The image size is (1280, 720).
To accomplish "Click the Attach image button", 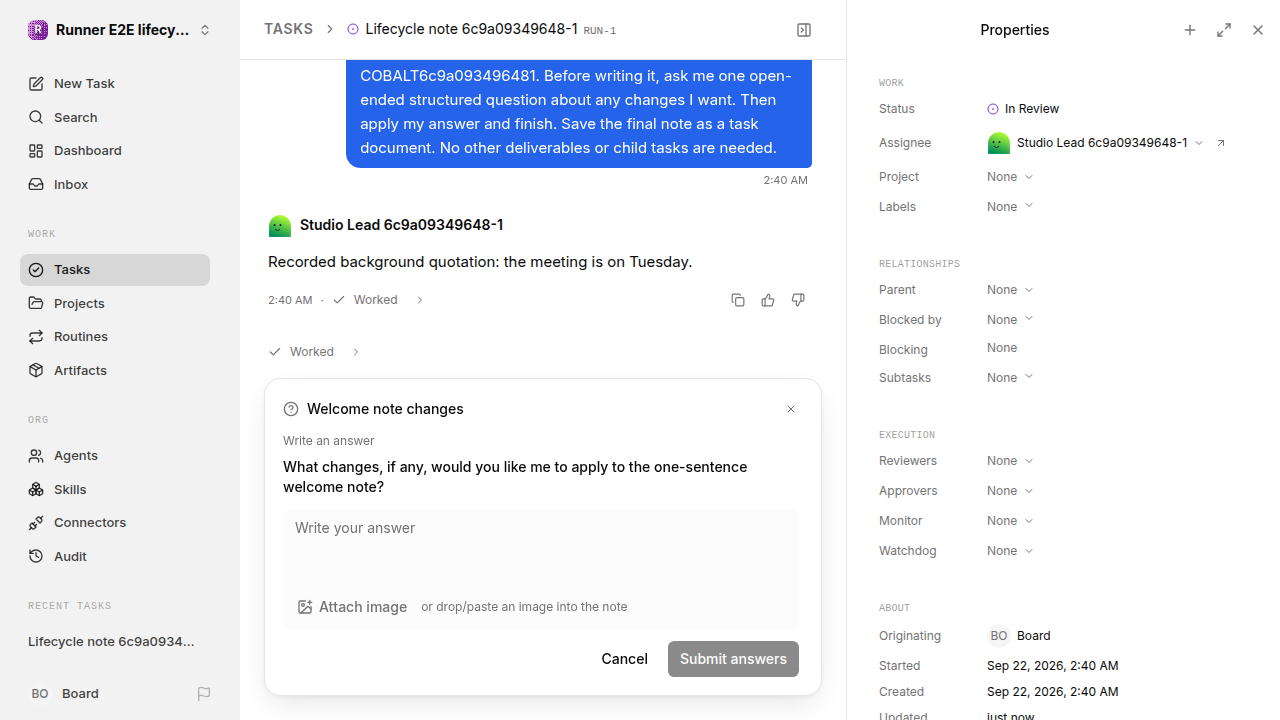I will tap(352, 607).
